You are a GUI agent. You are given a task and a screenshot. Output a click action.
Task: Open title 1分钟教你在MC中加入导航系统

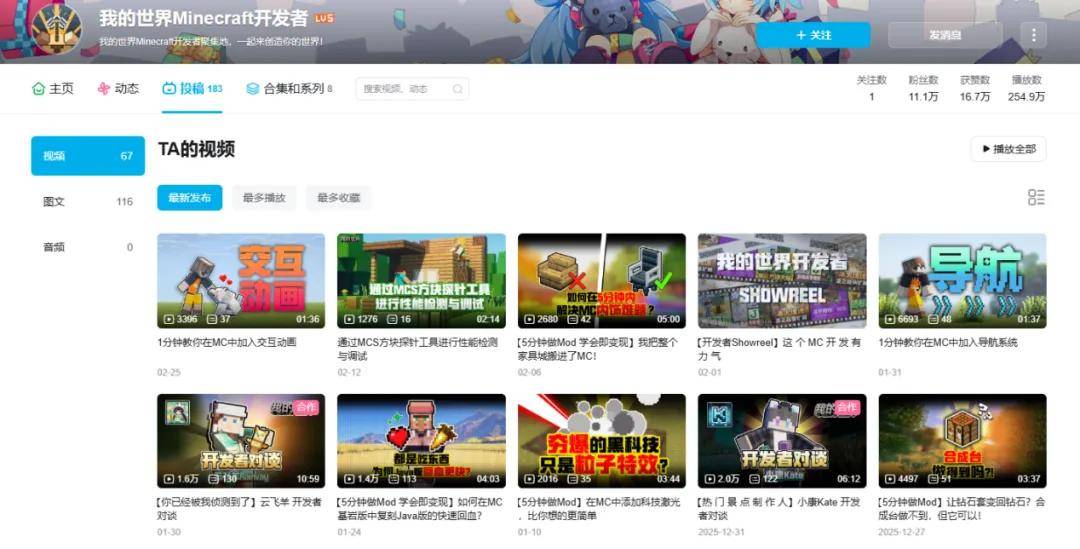tap(948, 342)
